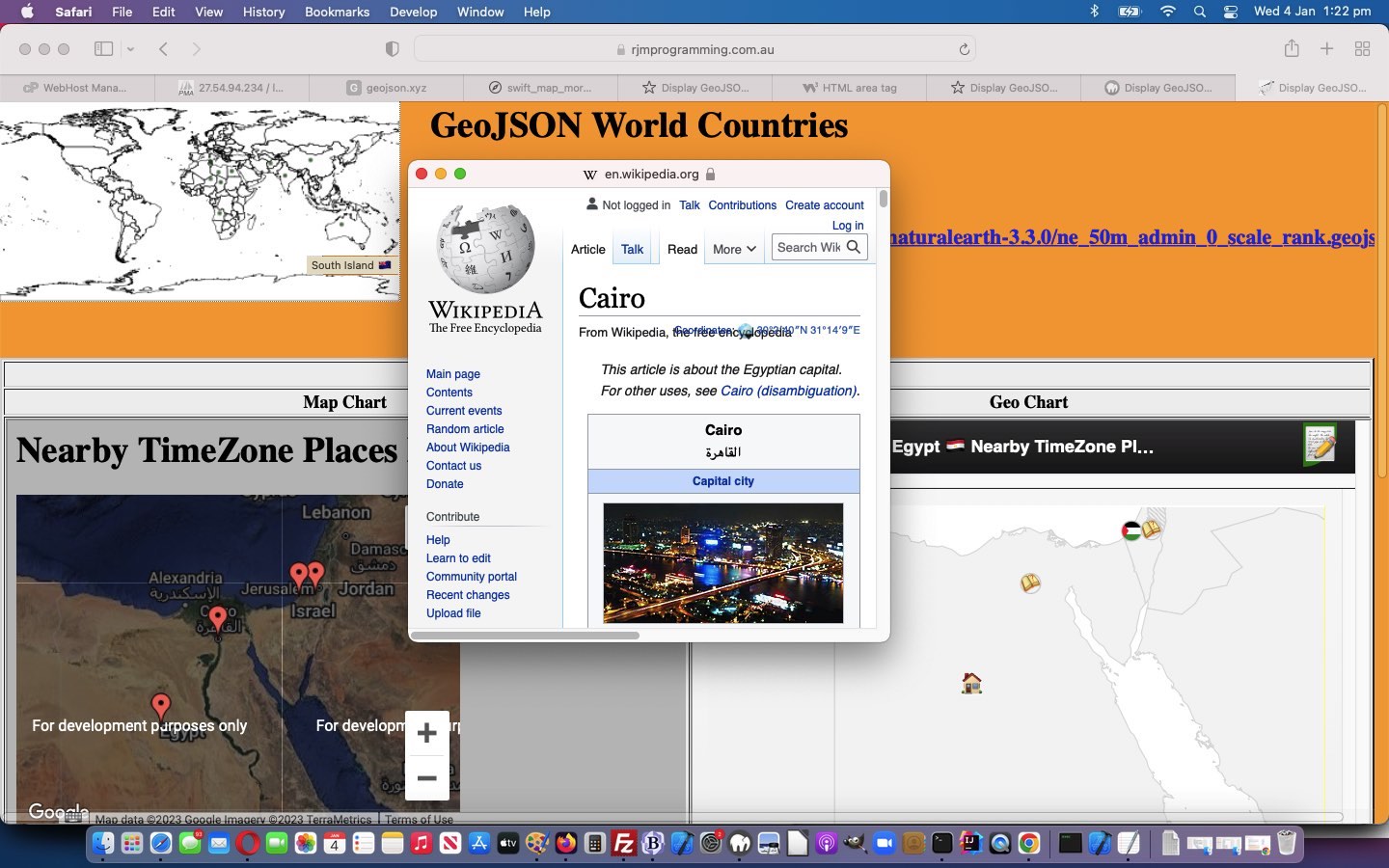Click the Current events sidebar link
Screen dimensions: 1389x868
(x=464, y=411)
